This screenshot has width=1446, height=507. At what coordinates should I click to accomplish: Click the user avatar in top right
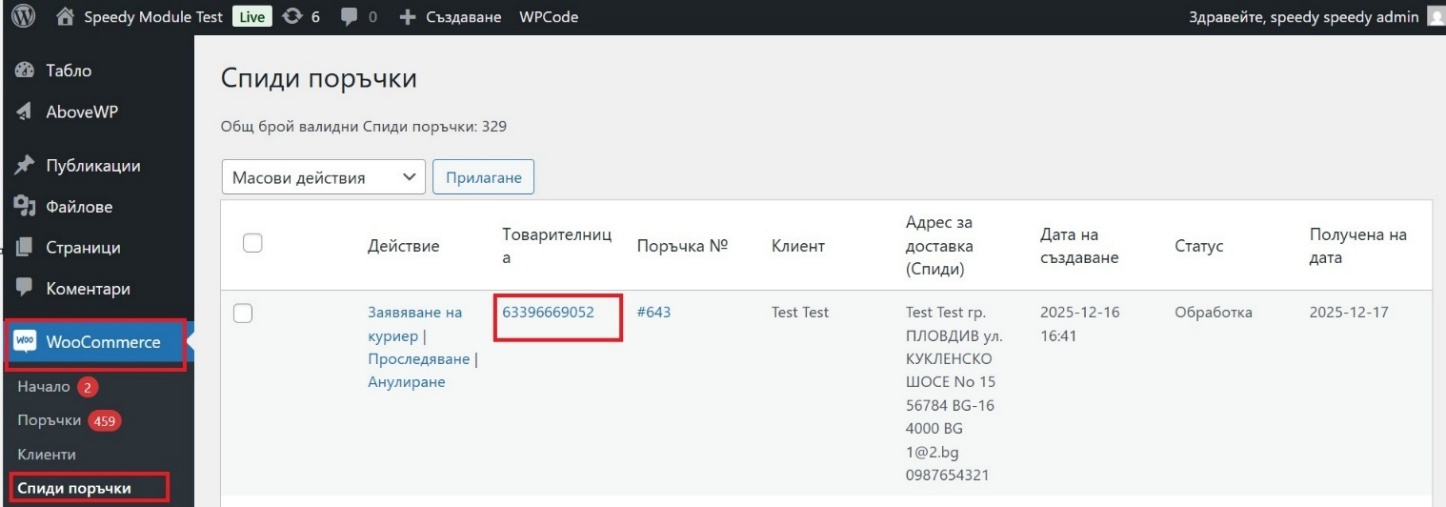click(1436, 17)
